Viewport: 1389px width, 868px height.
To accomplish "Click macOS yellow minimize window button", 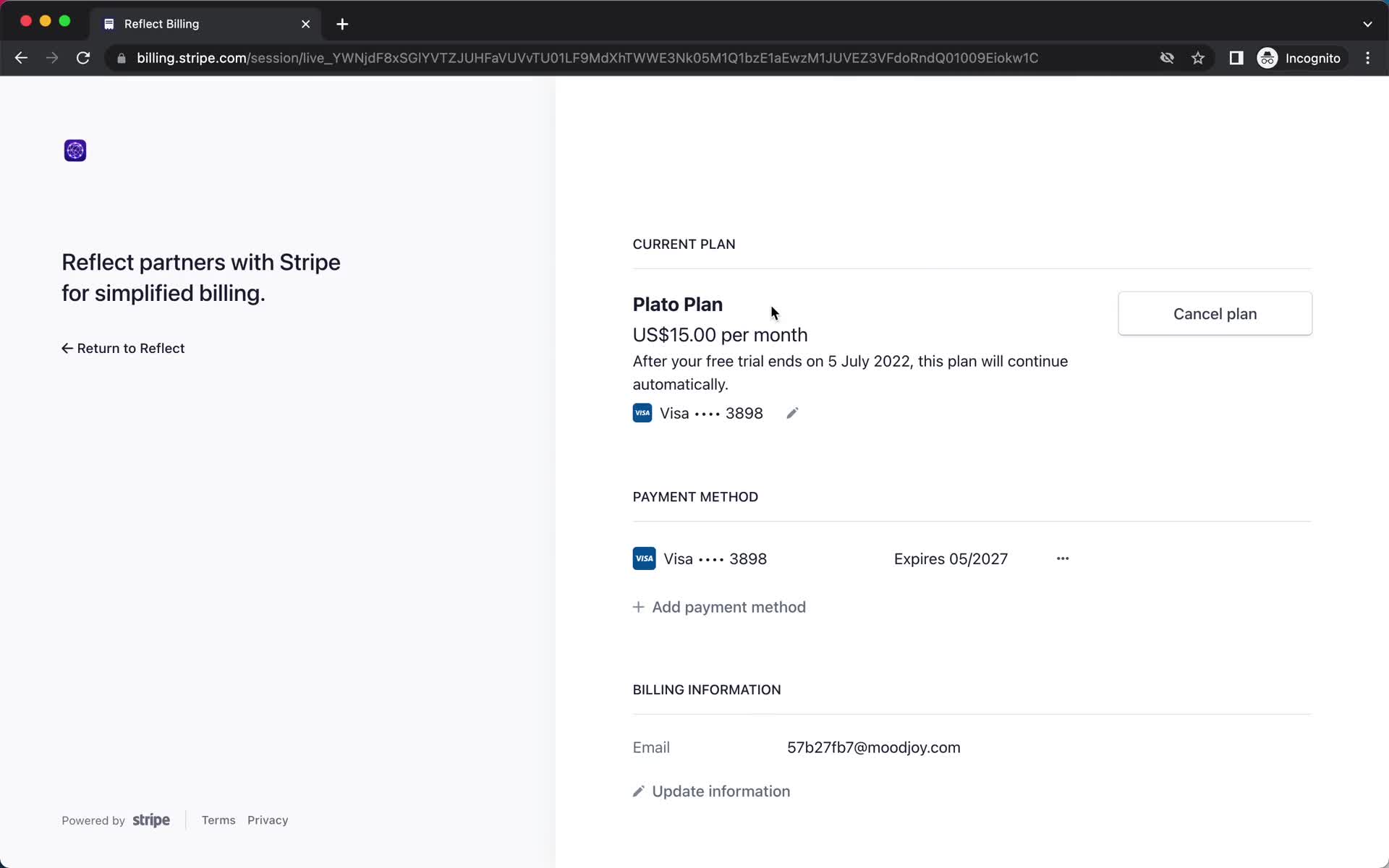I will pyautogui.click(x=45, y=21).
